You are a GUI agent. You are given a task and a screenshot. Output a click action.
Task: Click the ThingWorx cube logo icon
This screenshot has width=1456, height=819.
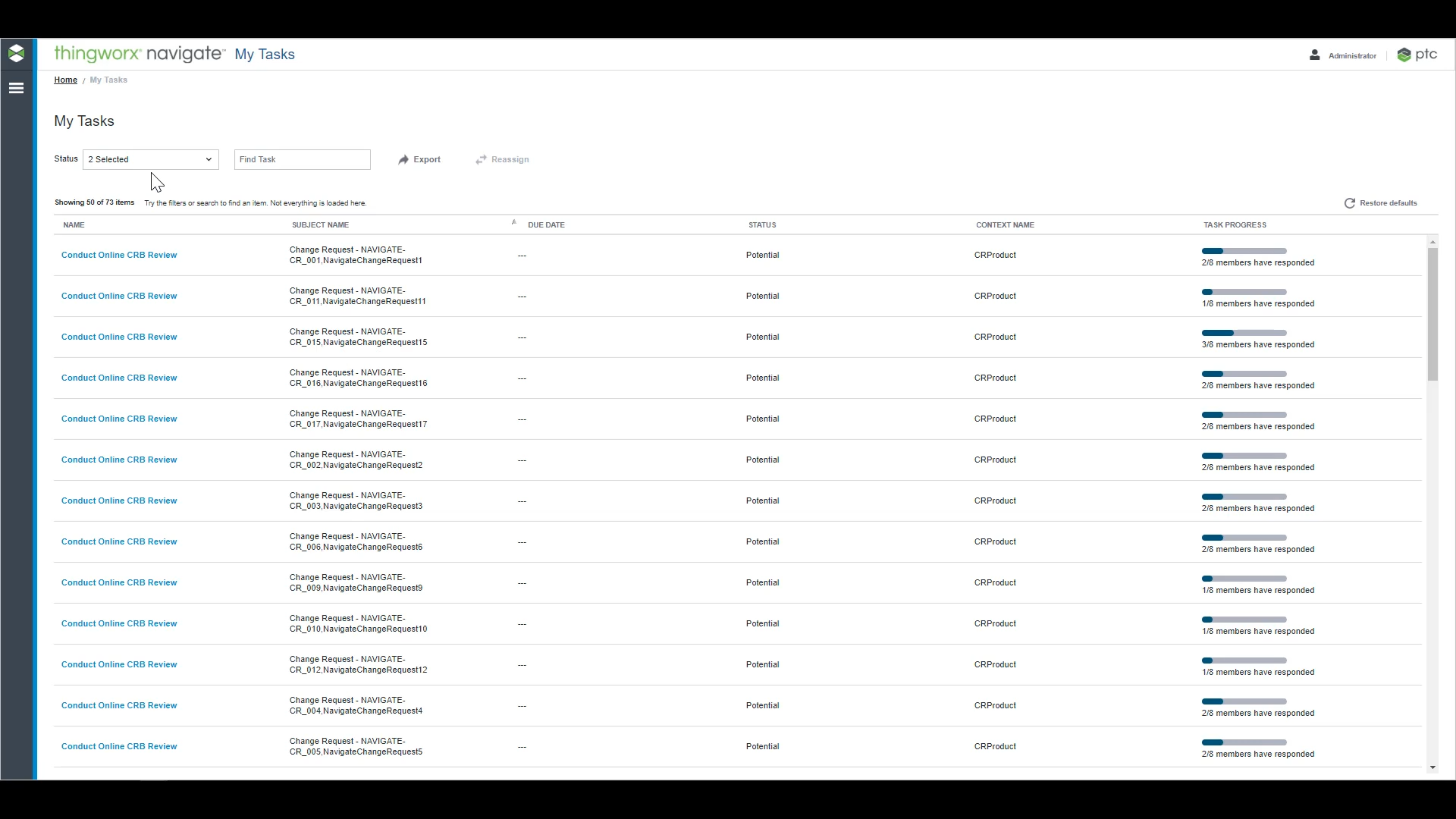click(x=16, y=53)
